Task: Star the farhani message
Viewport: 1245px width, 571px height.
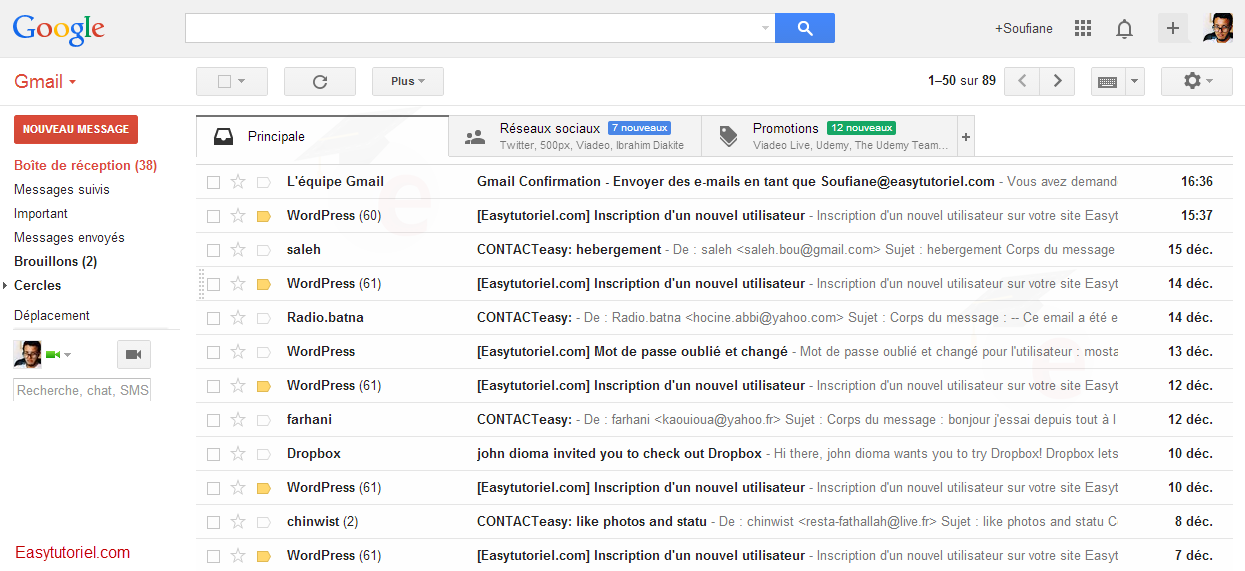Action: [x=238, y=420]
